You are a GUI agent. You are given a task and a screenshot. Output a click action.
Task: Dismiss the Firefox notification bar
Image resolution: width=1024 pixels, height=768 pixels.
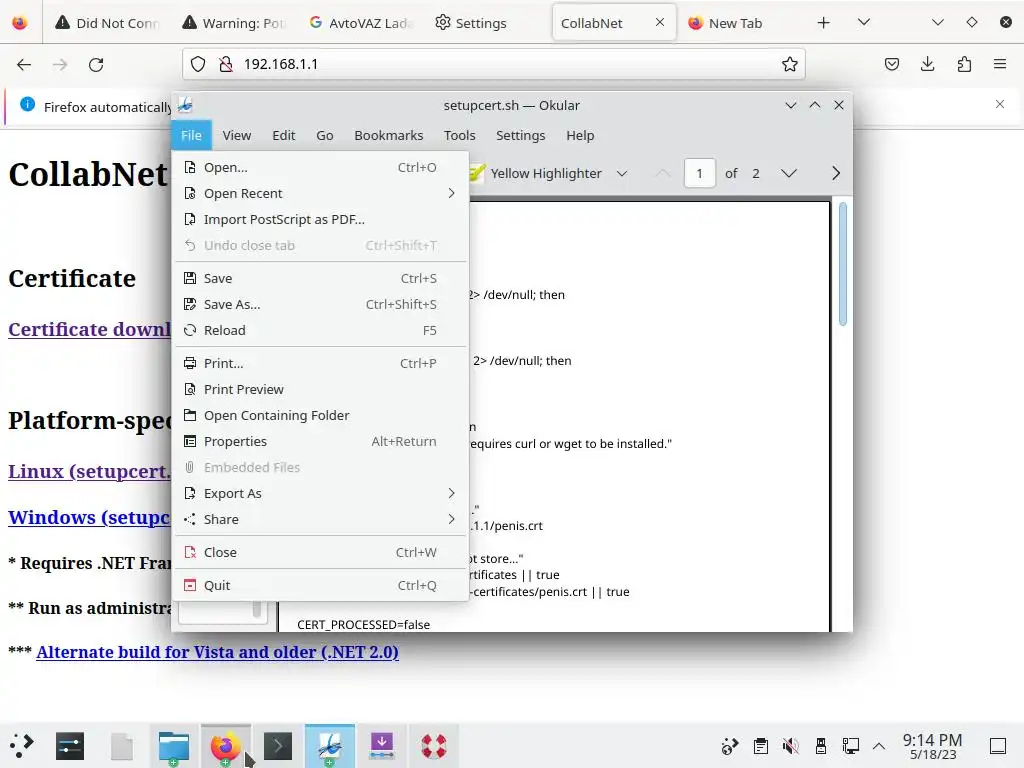tap(1000, 104)
